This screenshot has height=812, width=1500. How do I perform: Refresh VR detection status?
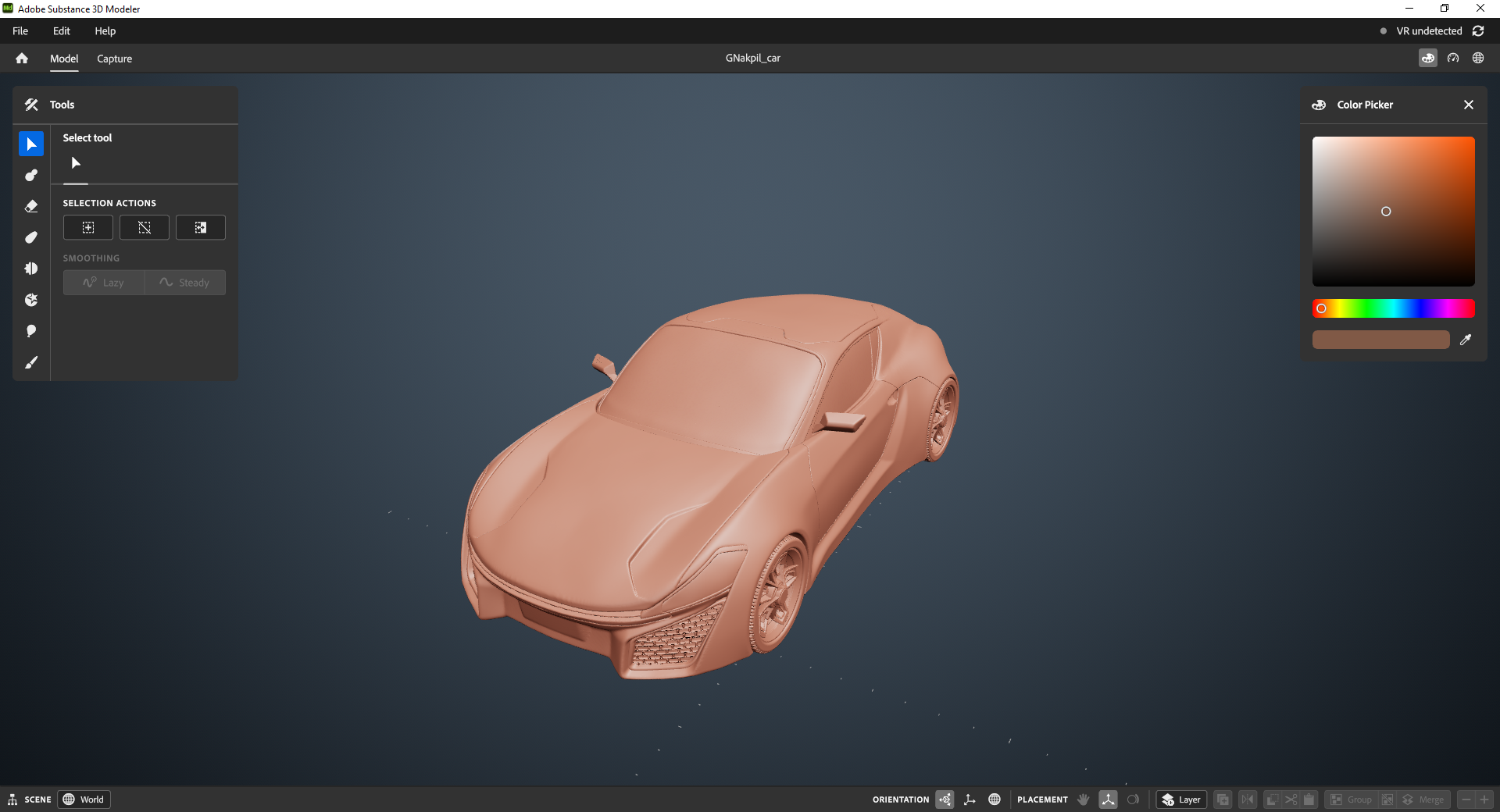[x=1478, y=31]
